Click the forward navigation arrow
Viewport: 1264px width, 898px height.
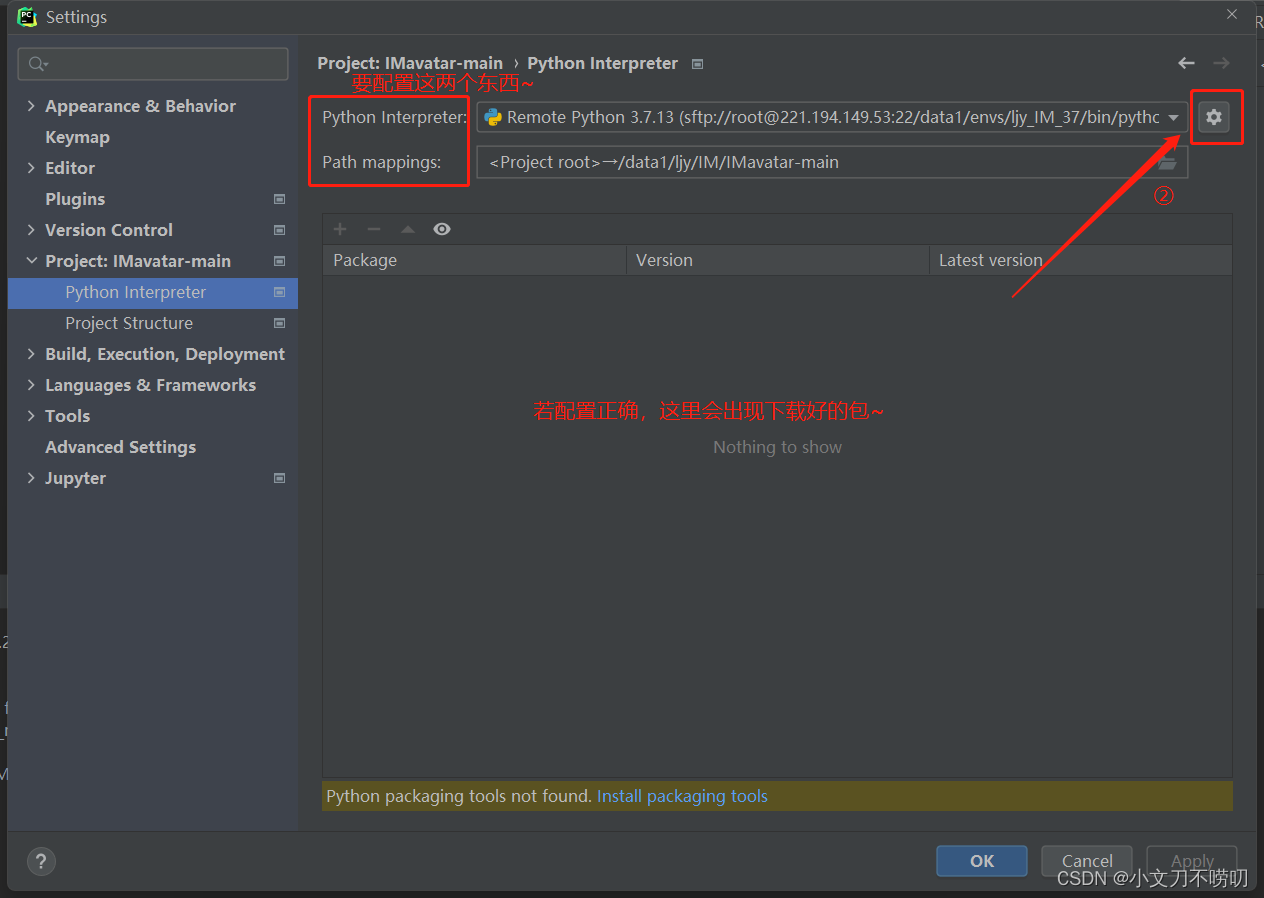(x=1221, y=63)
